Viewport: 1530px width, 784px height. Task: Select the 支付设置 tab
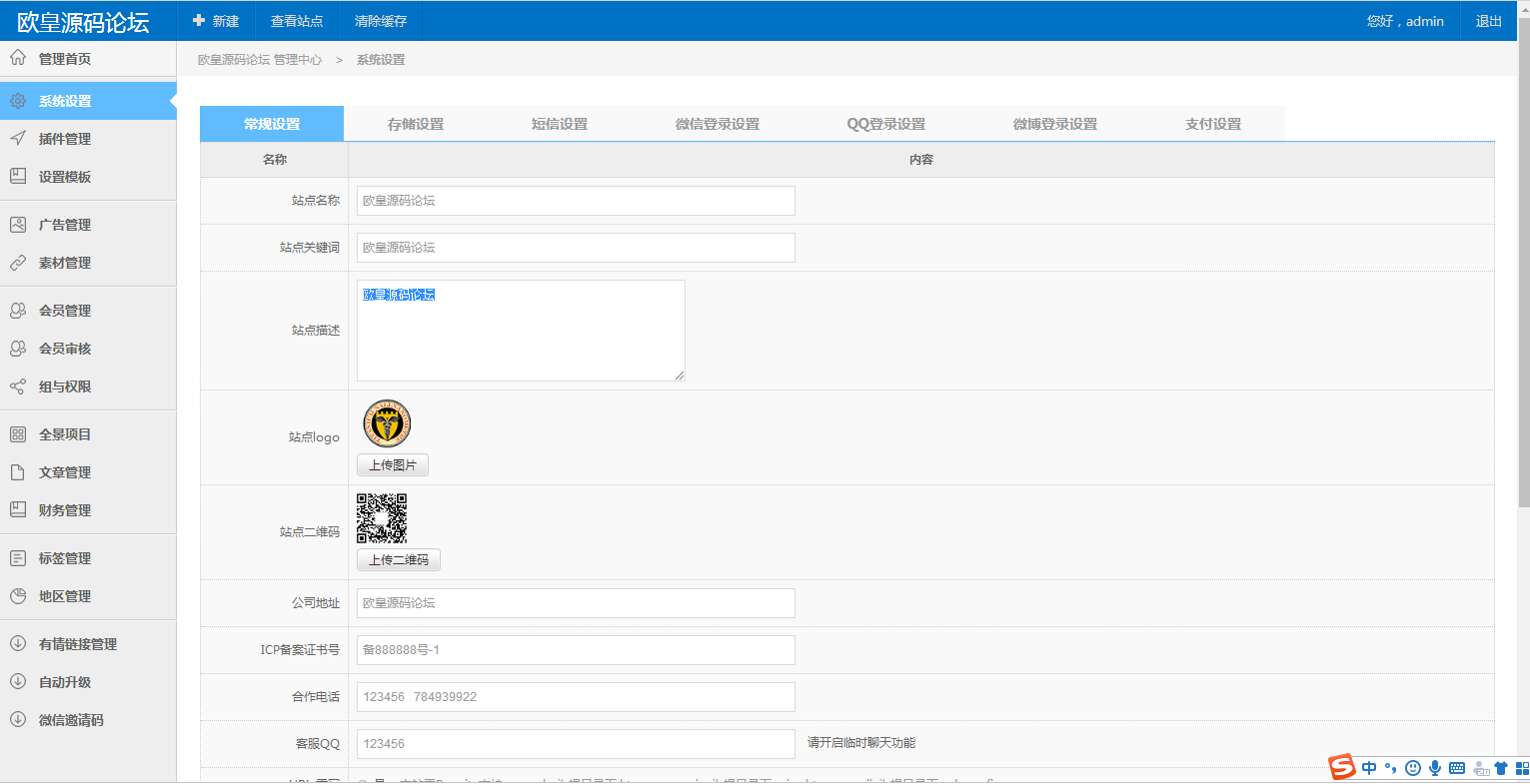[x=1213, y=124]
